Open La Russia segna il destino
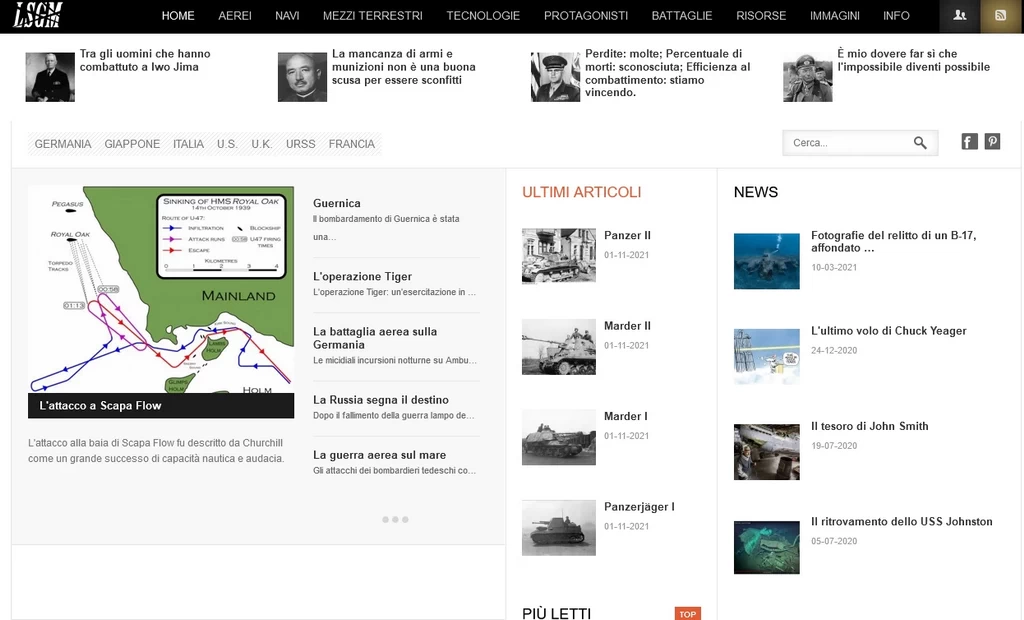 (381, 400)
